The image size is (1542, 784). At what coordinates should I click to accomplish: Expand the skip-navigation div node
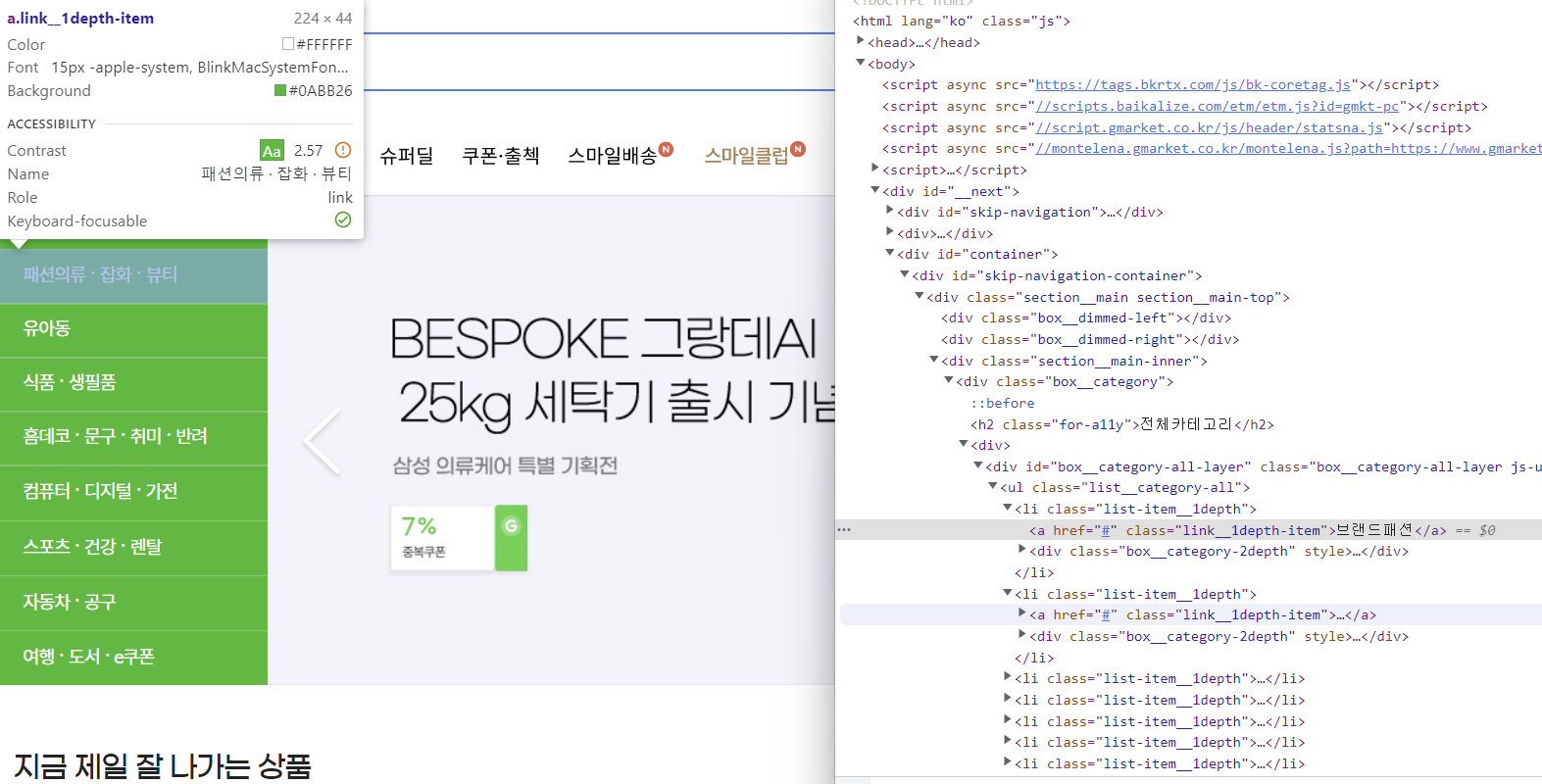(x=890, y=211)
